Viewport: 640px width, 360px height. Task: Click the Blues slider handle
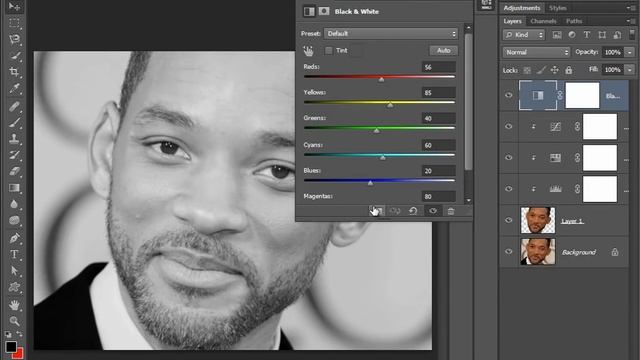tap(370, 183)
